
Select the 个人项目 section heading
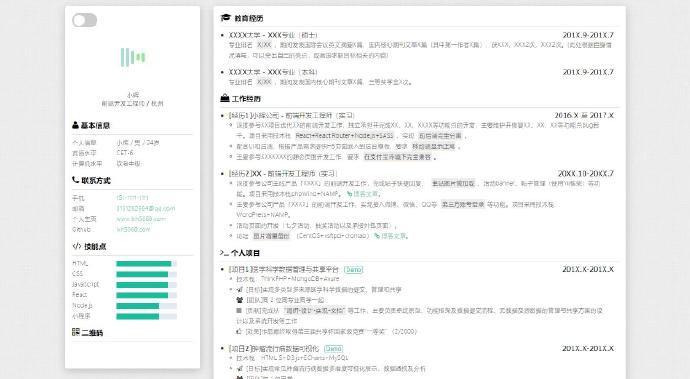coord(246,253)
